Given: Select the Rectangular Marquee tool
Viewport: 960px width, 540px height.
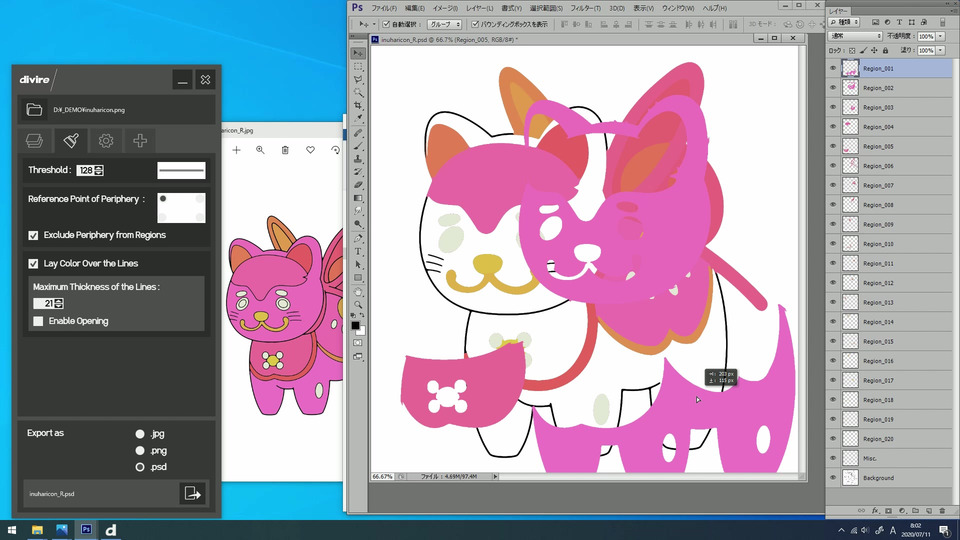Looking at the screenshot, I should [358, 67].
